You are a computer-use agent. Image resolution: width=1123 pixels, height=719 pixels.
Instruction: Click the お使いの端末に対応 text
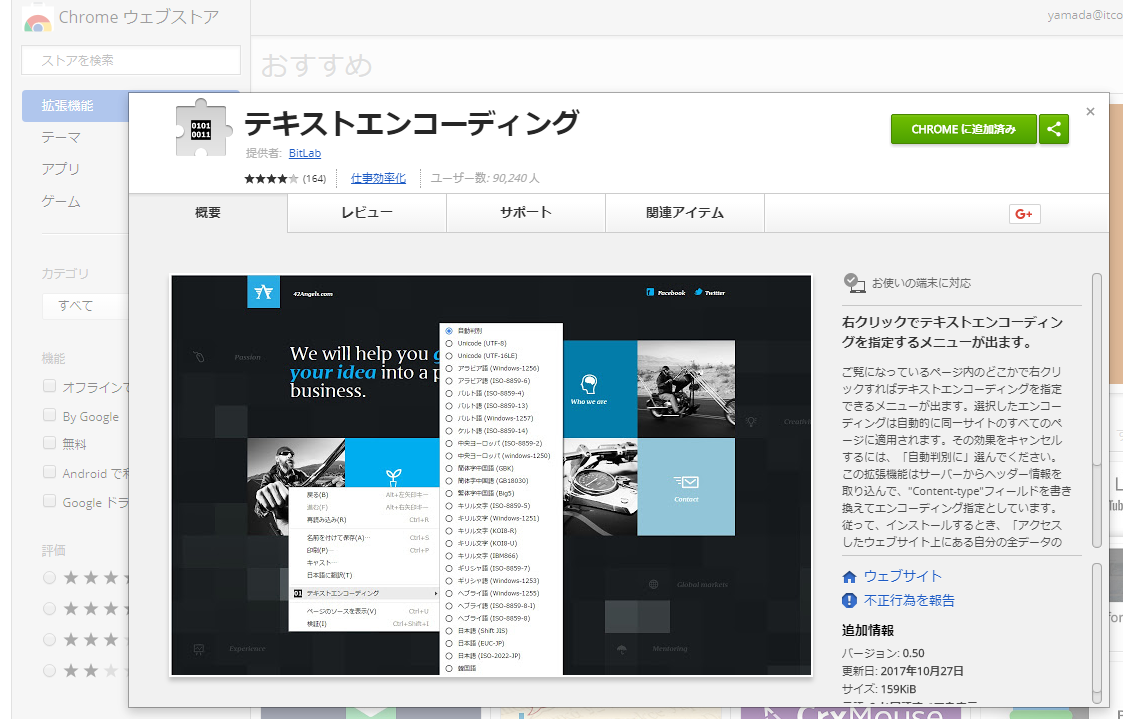coord(921,283)
